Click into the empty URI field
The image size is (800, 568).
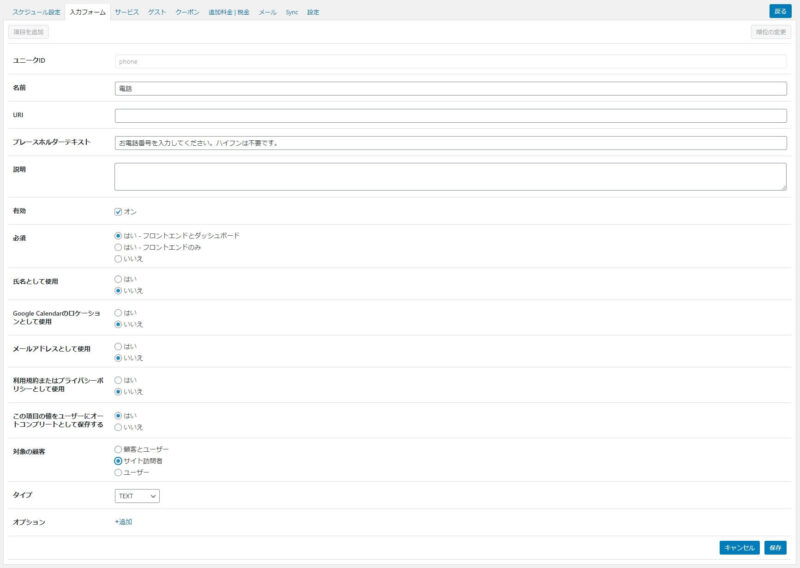450,116
